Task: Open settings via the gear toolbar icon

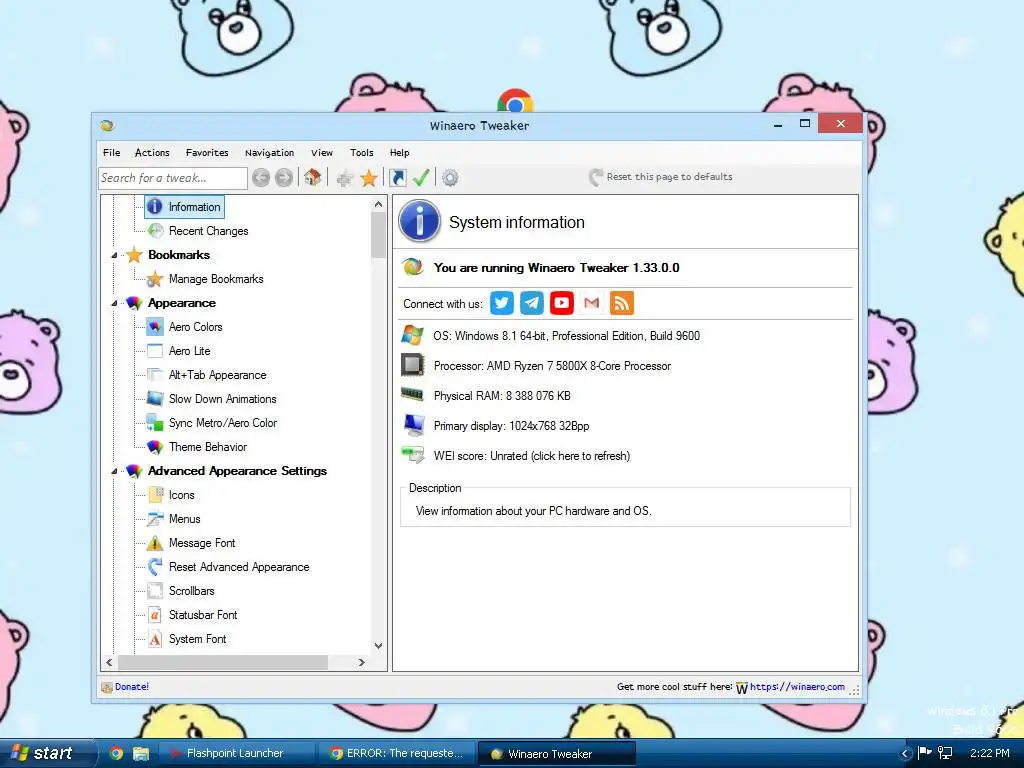Action: (x=450, y=178)
